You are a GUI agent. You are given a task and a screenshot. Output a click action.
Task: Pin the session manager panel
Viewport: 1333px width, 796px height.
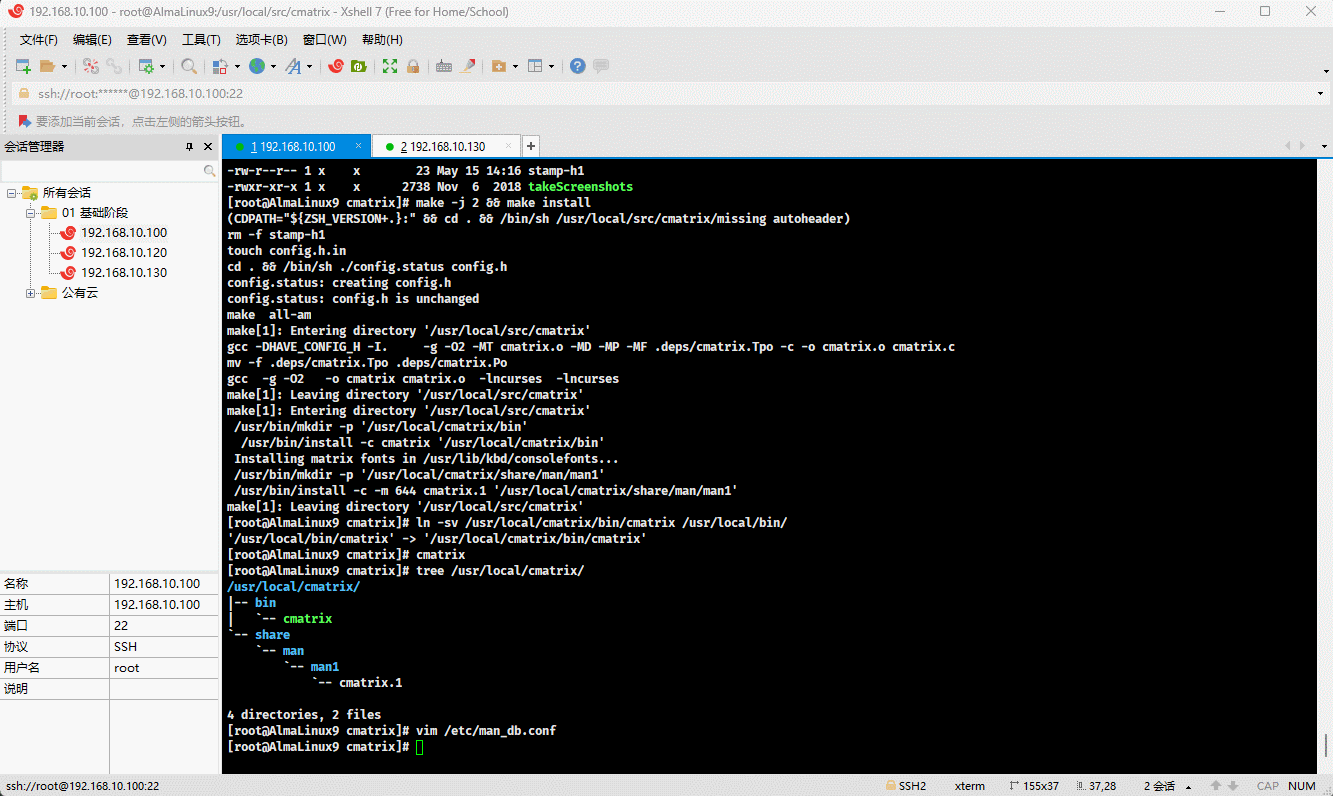tap(190, 147)
